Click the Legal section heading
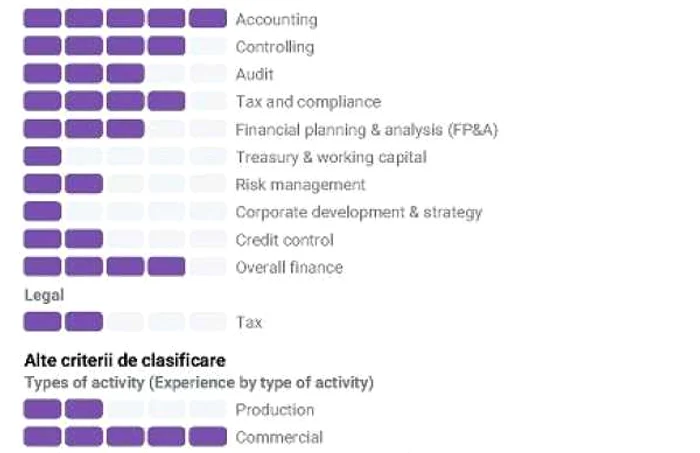This screenshot has height=453, width=700. (x=44, y=295)
